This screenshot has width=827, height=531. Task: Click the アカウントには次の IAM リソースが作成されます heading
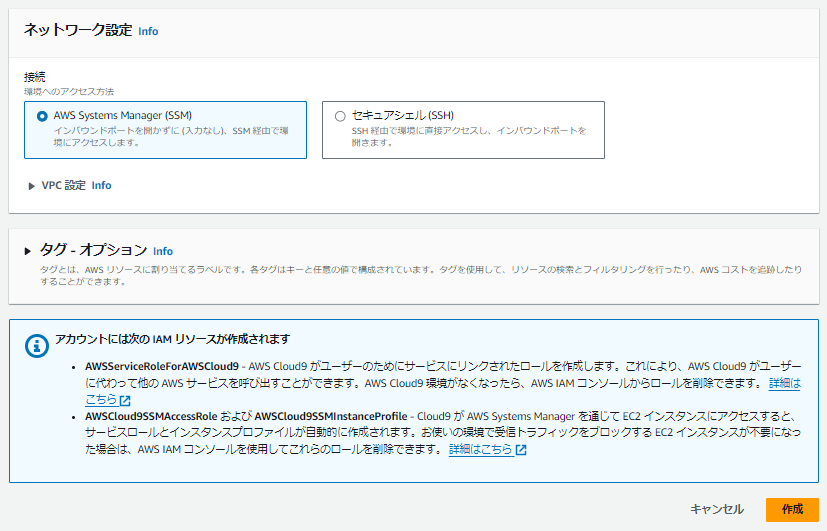[172, 339]
